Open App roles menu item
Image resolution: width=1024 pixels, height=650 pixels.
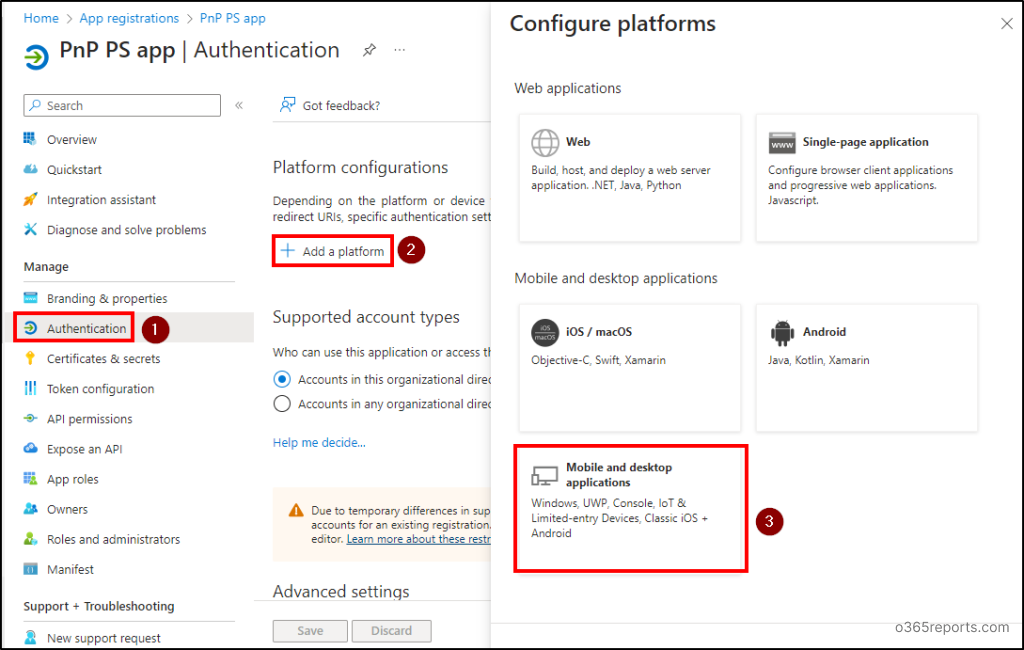point(72,479)
